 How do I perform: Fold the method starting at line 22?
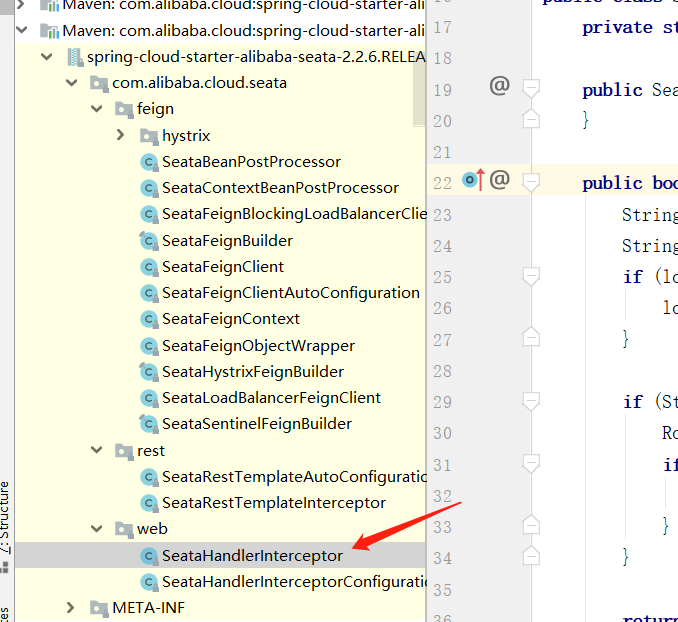[531, 183]
